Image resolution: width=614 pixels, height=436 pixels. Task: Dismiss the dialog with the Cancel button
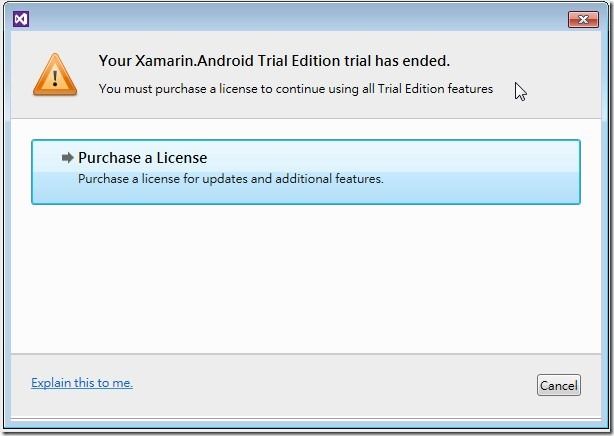[x=559, y=385]
